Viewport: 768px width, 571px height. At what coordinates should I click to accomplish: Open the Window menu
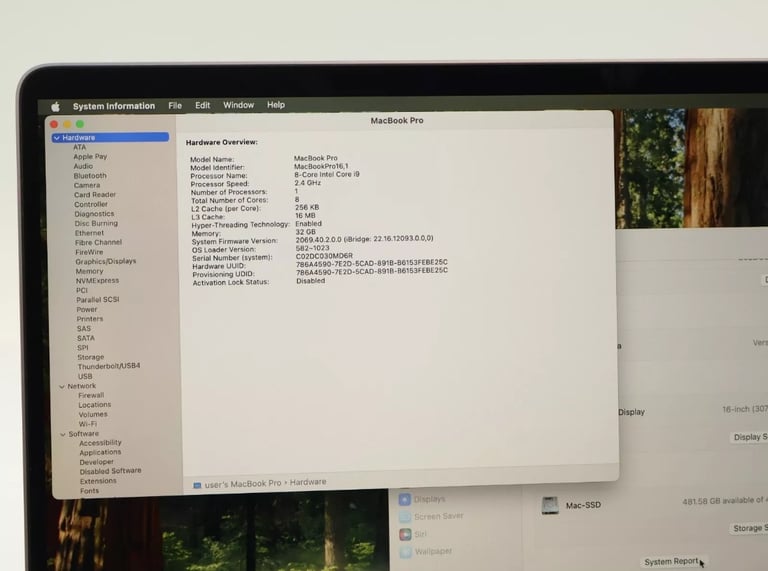coord(239,105)
